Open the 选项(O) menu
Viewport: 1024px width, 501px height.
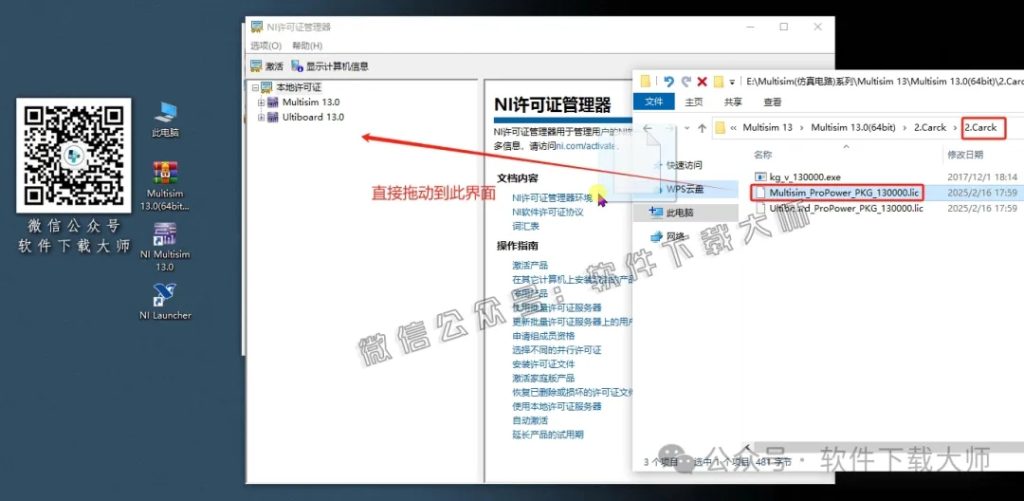coord(266,46)
